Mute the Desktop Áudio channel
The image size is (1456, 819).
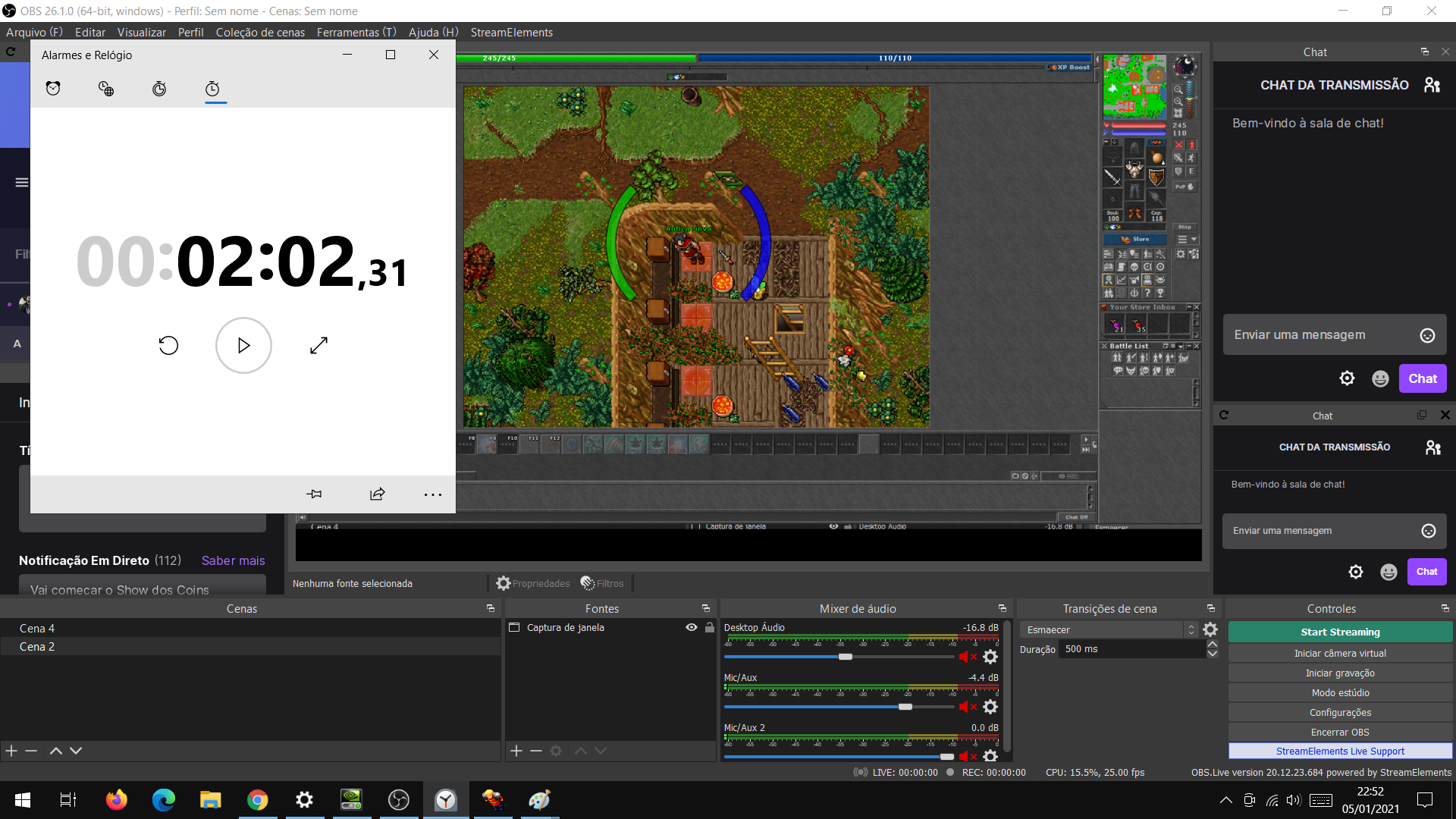click(968, 657)
